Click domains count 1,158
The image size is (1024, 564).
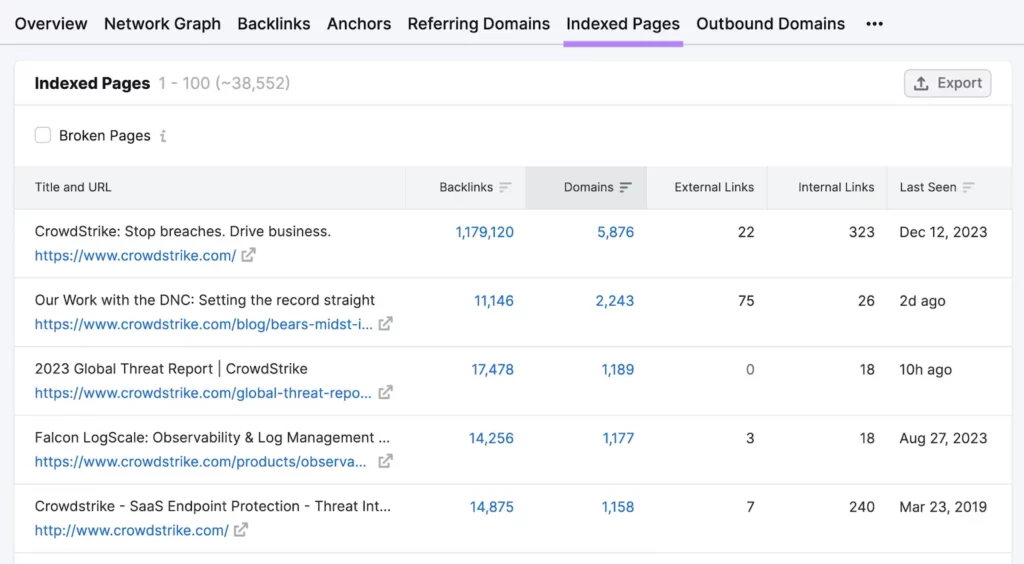click(x=618, y=507)
